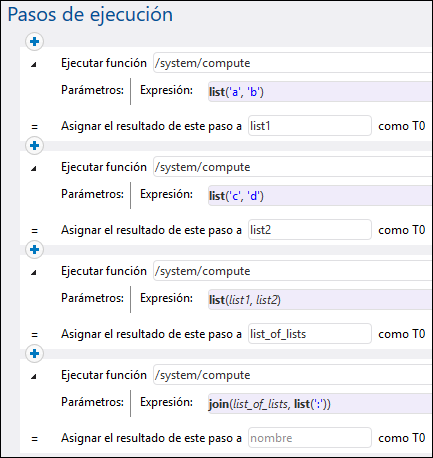Collapse the step assigned to list_of_lists
Image resolution: width=433 pixels, height=458 pixels.
pyautogui.click(x=33, y=273)
